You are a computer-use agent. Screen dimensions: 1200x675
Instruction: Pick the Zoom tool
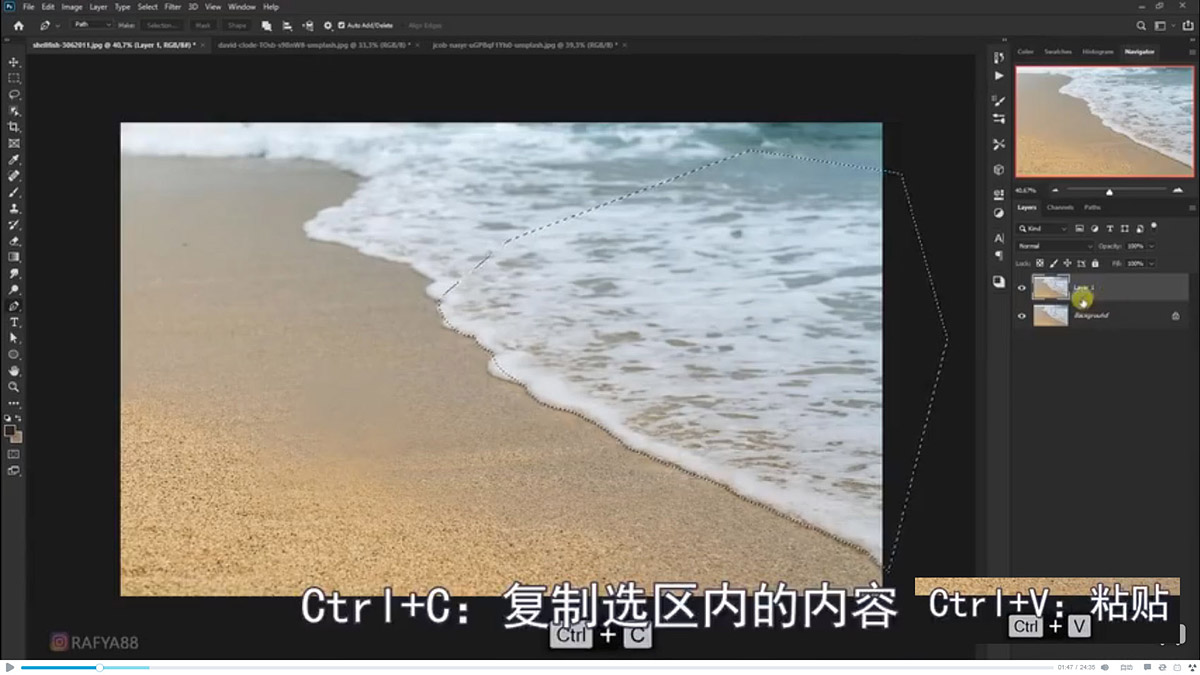point(14,388)
